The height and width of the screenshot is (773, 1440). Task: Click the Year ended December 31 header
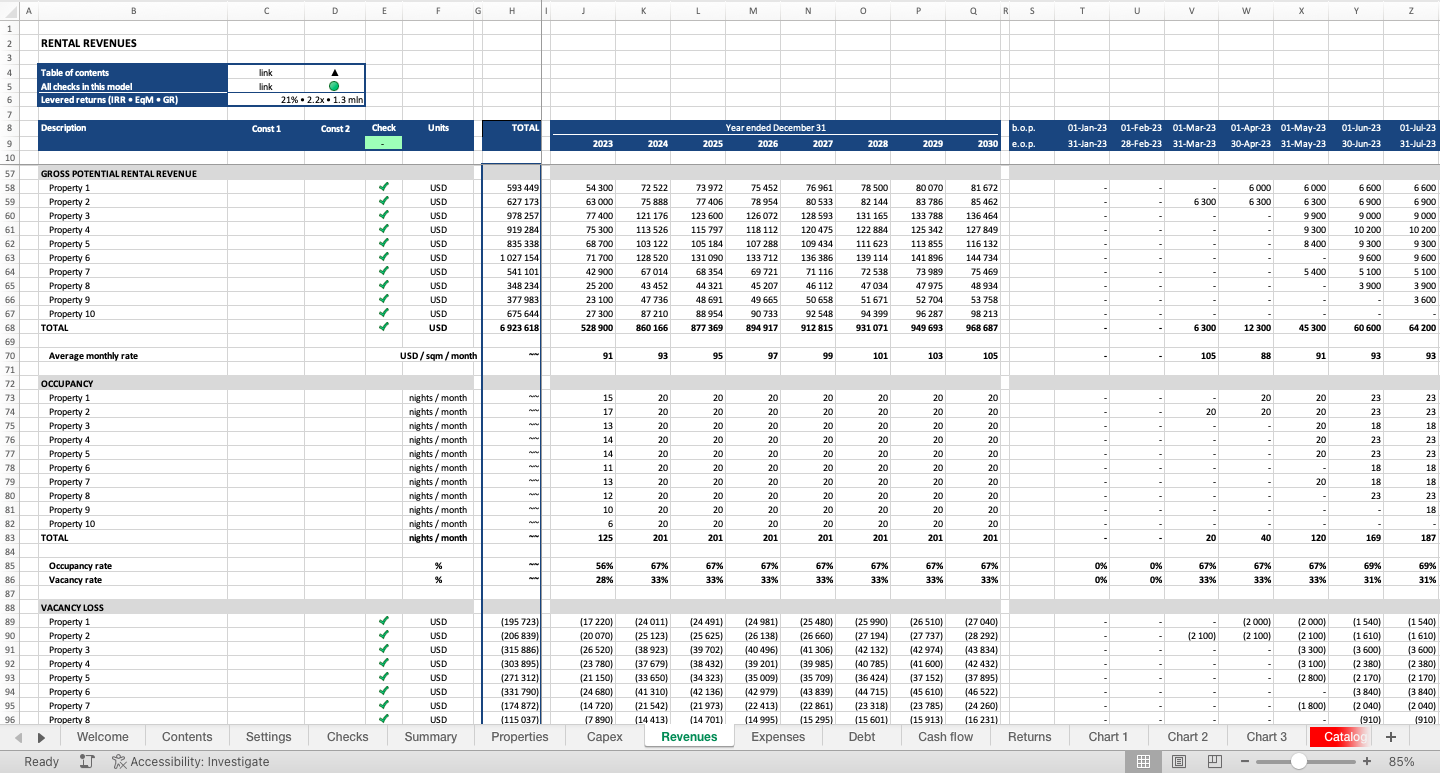click(x=776, y=128)
